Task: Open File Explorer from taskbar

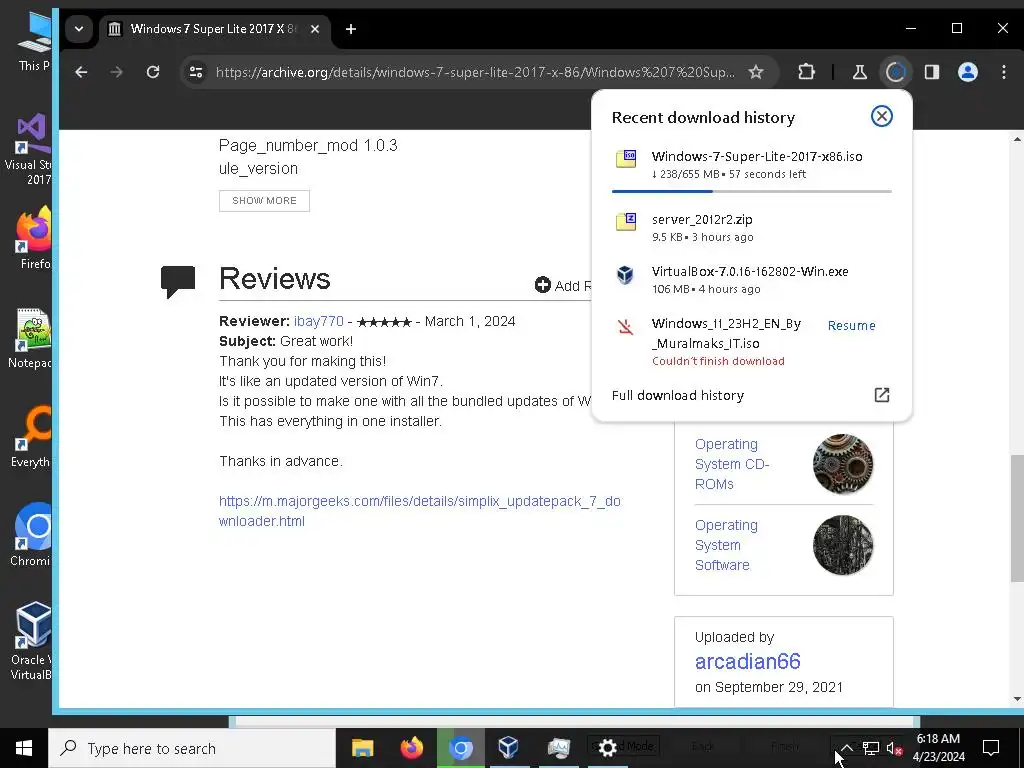Action: click(362, 748)
